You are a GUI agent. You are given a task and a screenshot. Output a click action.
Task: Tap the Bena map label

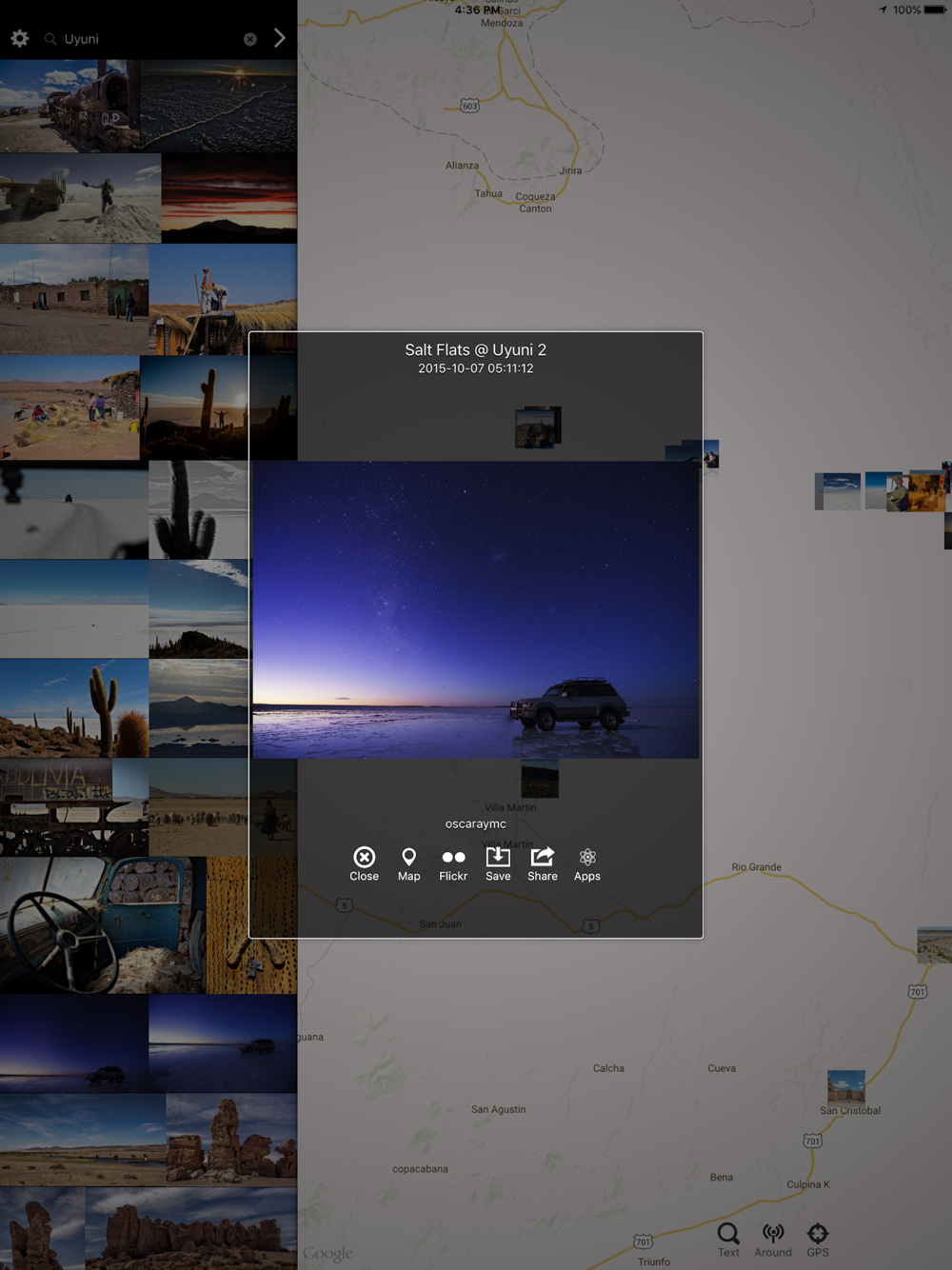tap(722, 1178)
